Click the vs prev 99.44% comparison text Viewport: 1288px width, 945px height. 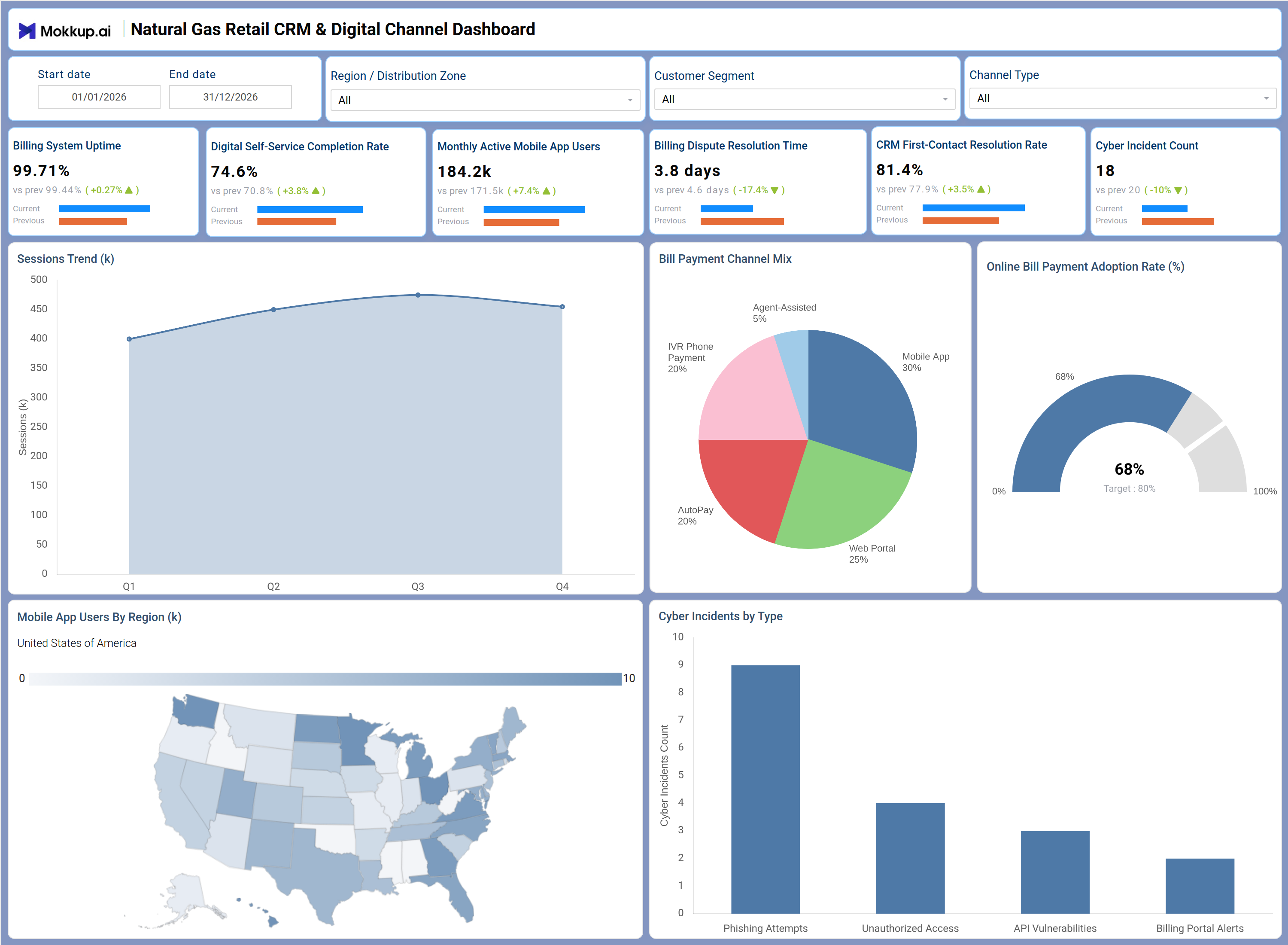pos(48,190)
